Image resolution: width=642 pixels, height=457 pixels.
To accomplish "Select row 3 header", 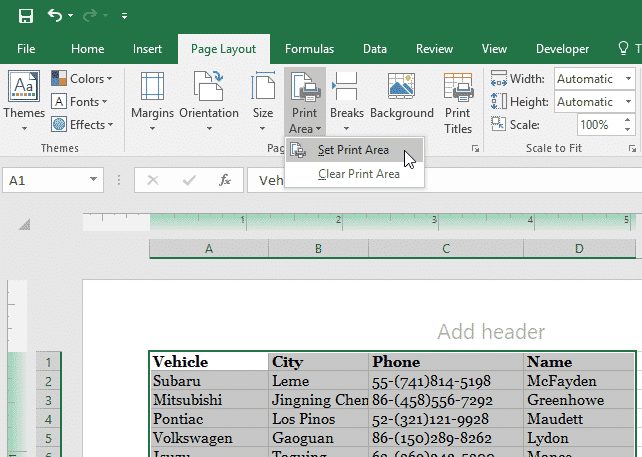I will tap(48, 400).
